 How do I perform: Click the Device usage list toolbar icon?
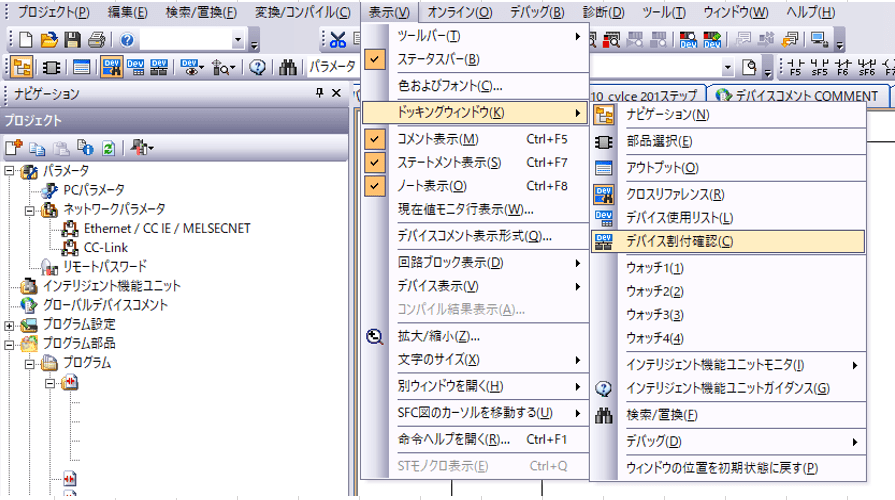coord(135,67)
